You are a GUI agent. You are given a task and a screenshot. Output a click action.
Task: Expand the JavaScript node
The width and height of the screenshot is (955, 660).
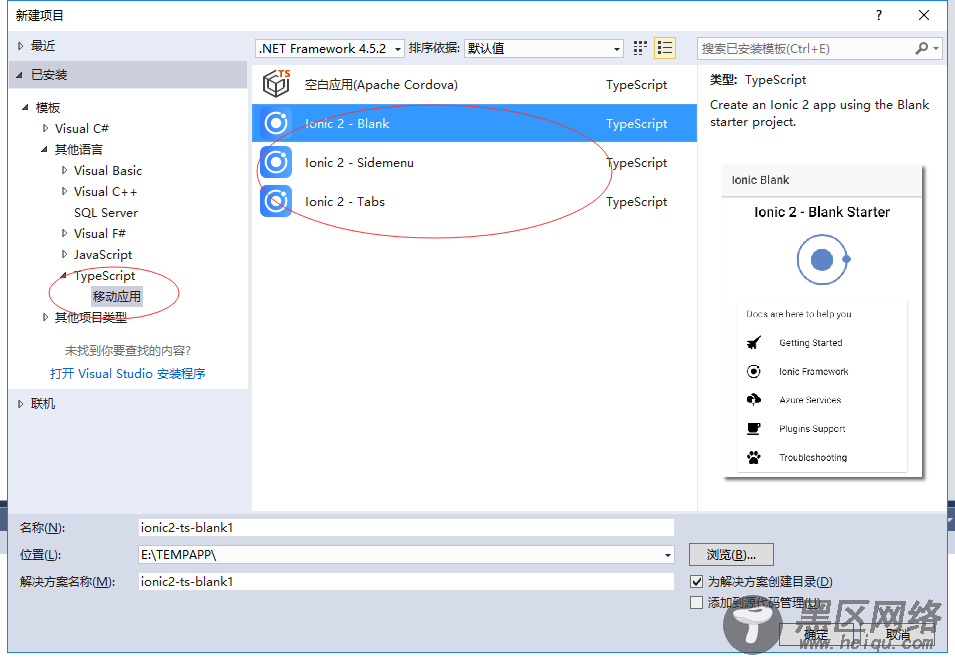tap(64, 255)
